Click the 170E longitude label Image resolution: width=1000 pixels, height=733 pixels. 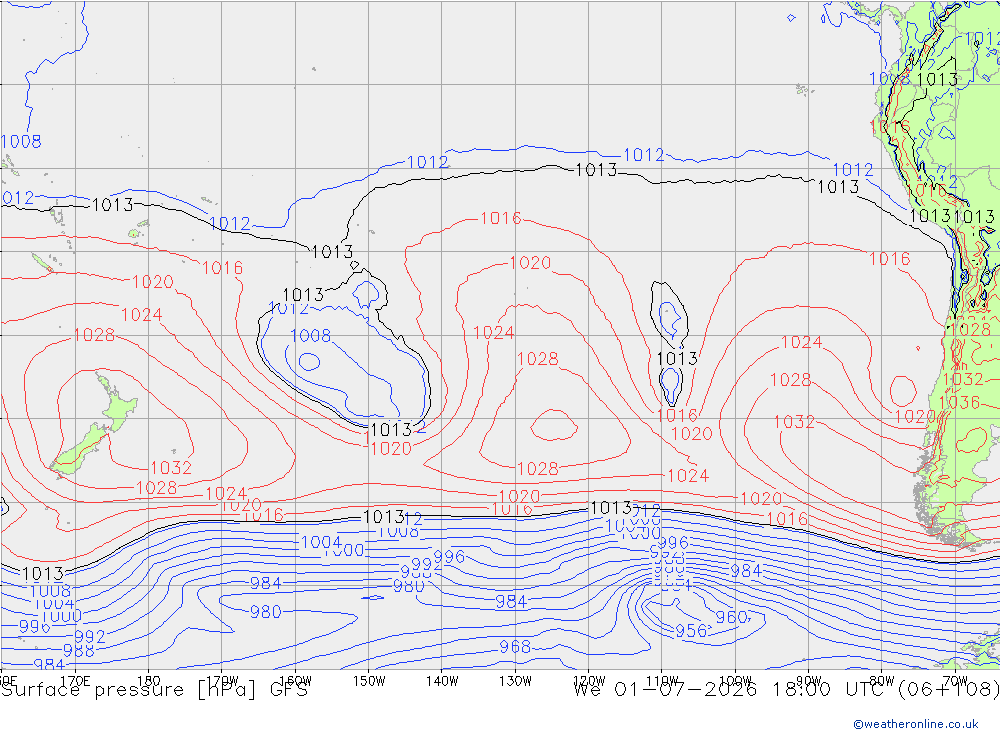pos(75,681)
